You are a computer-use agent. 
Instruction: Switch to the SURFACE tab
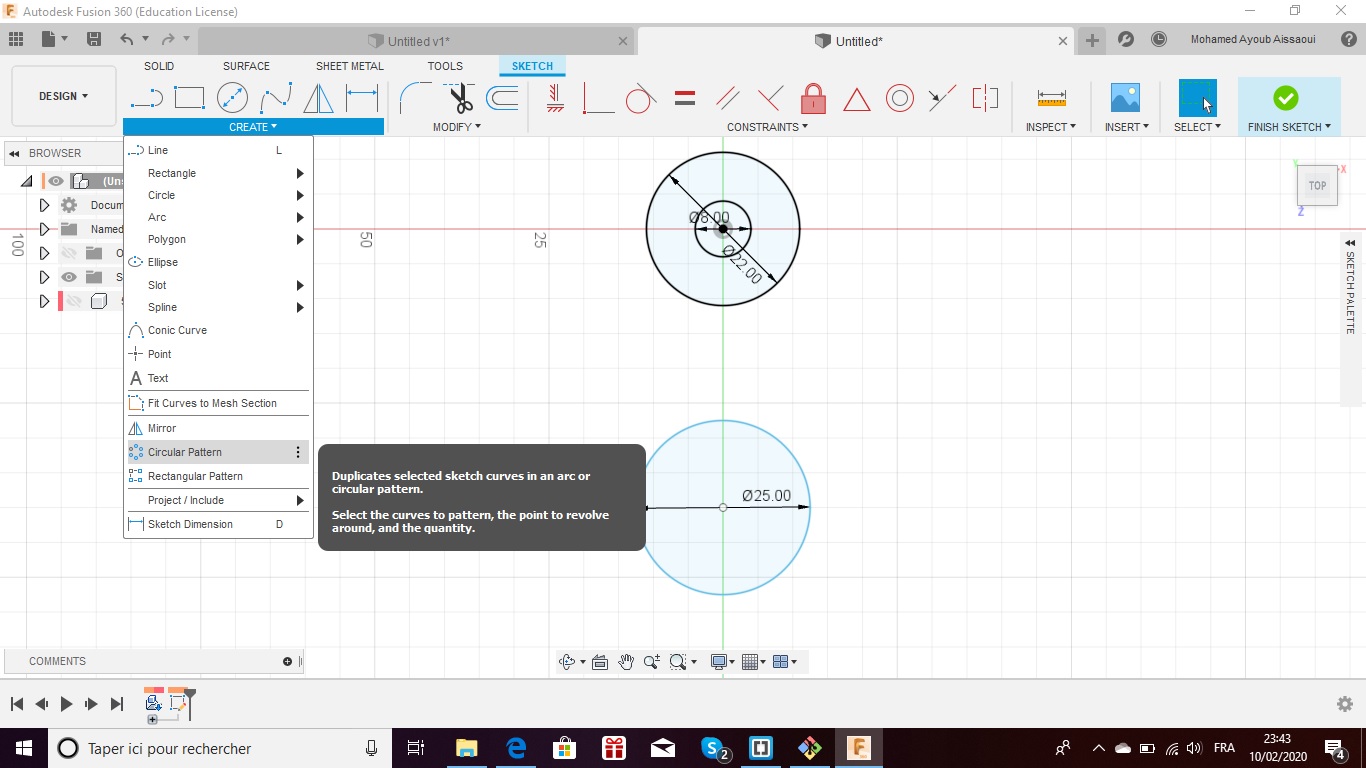246,66
